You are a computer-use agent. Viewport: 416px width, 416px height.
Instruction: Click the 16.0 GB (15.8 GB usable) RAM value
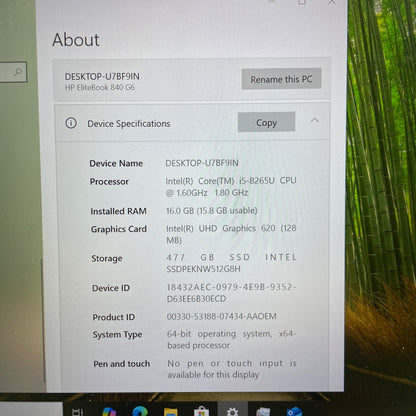[x=212, y=211]
